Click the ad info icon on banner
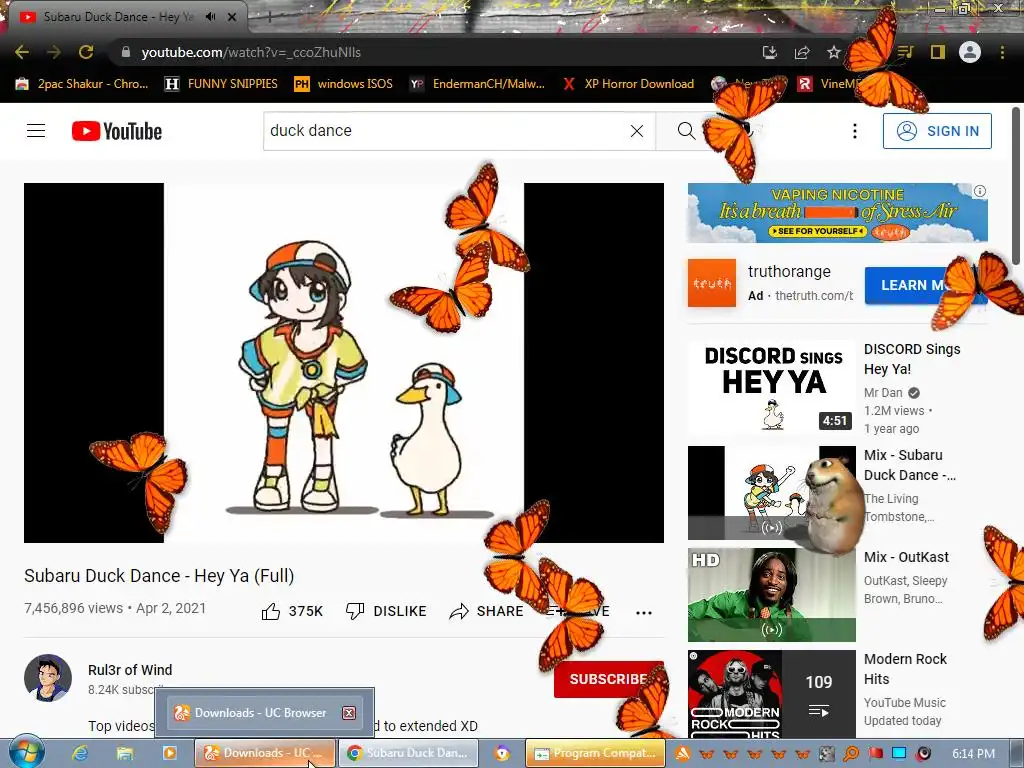 [x=980, y=191]
